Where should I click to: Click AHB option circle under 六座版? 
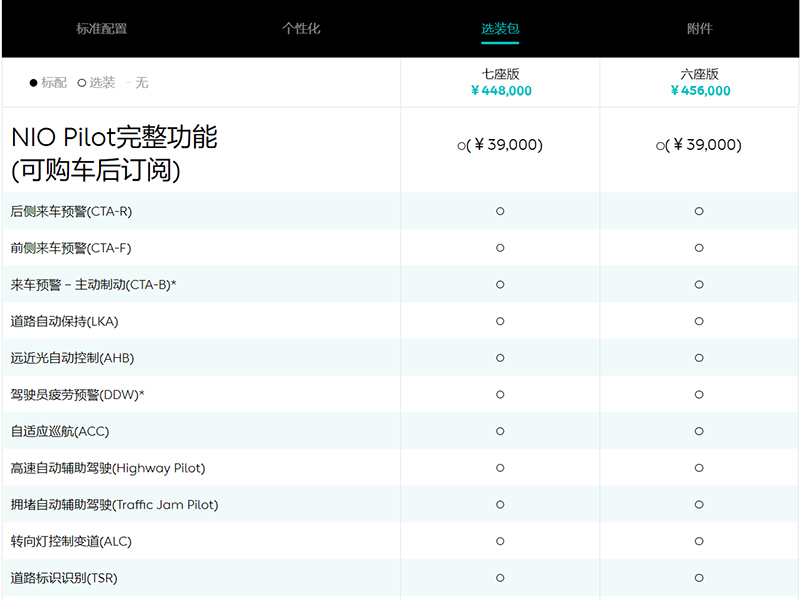699,358
